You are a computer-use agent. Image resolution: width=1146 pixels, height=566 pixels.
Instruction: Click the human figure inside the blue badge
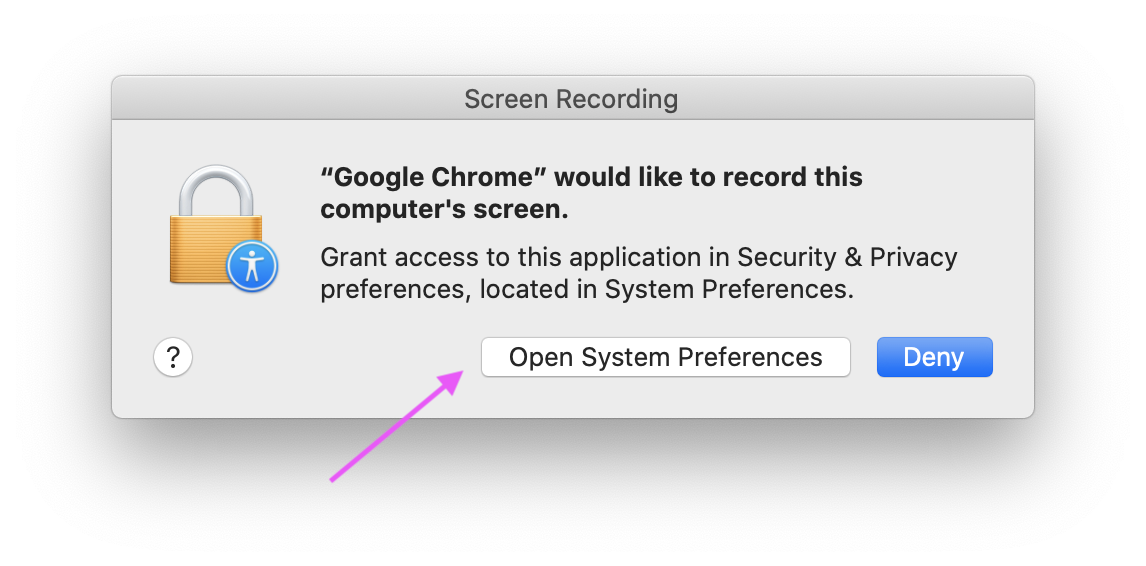[252, 266]
